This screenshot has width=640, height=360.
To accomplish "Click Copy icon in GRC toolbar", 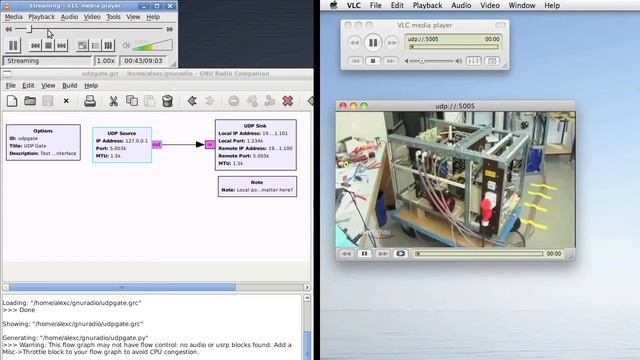I will click(x=132, y=101).
